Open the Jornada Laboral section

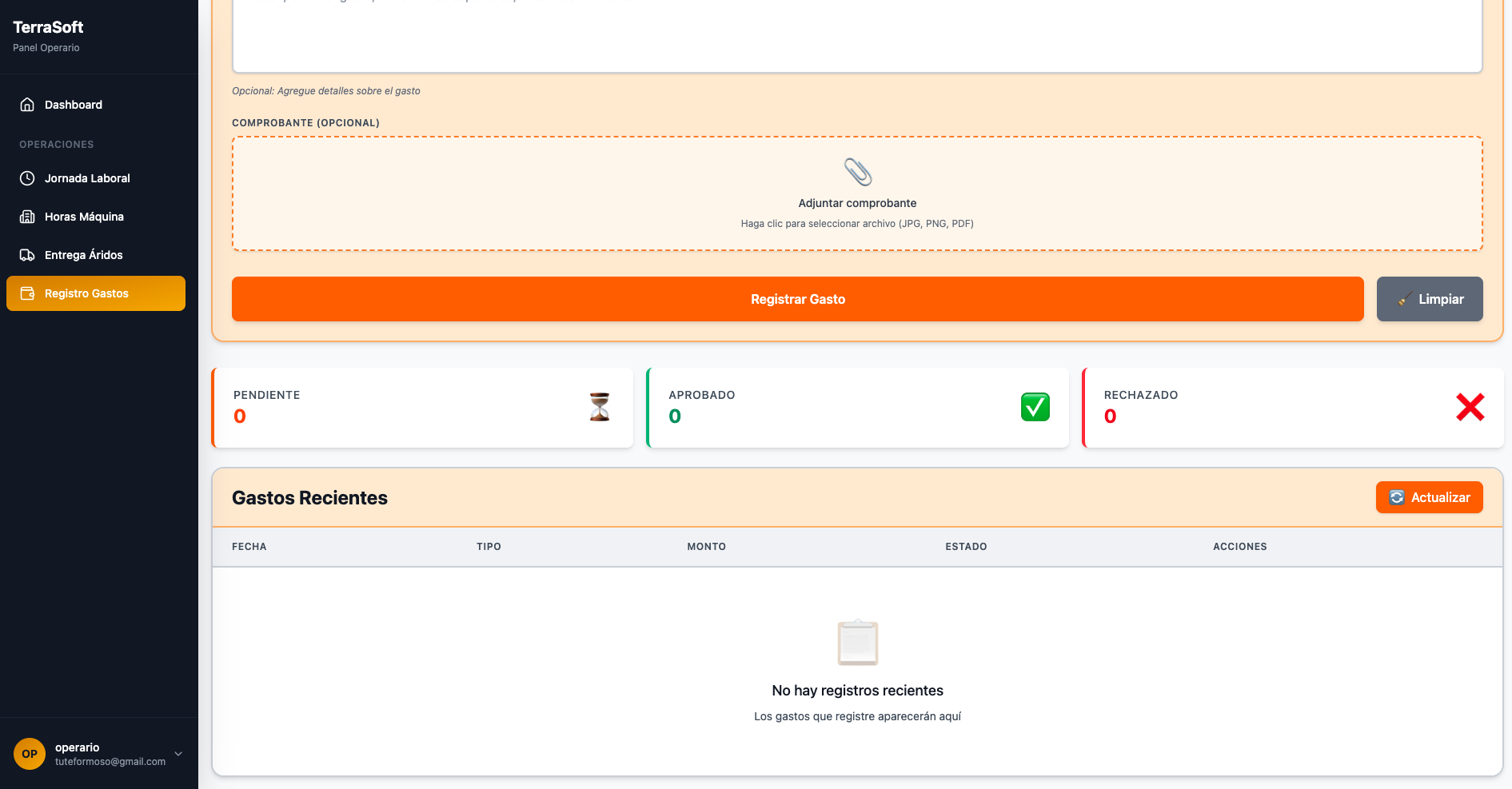(x=87, y=178)
